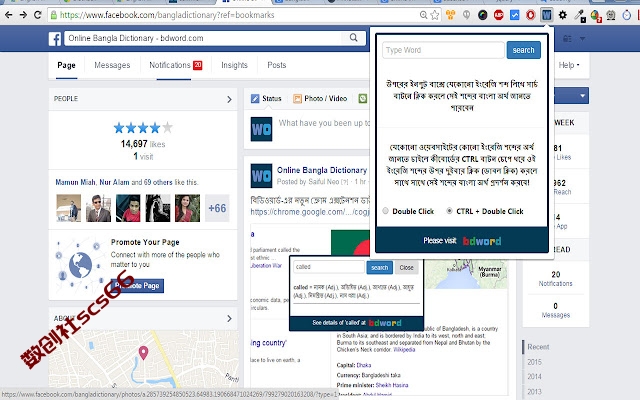640x400 pixels.
Task: Open the Help dropdown menu
Action: pyautogui.click(x=569, y=65)
